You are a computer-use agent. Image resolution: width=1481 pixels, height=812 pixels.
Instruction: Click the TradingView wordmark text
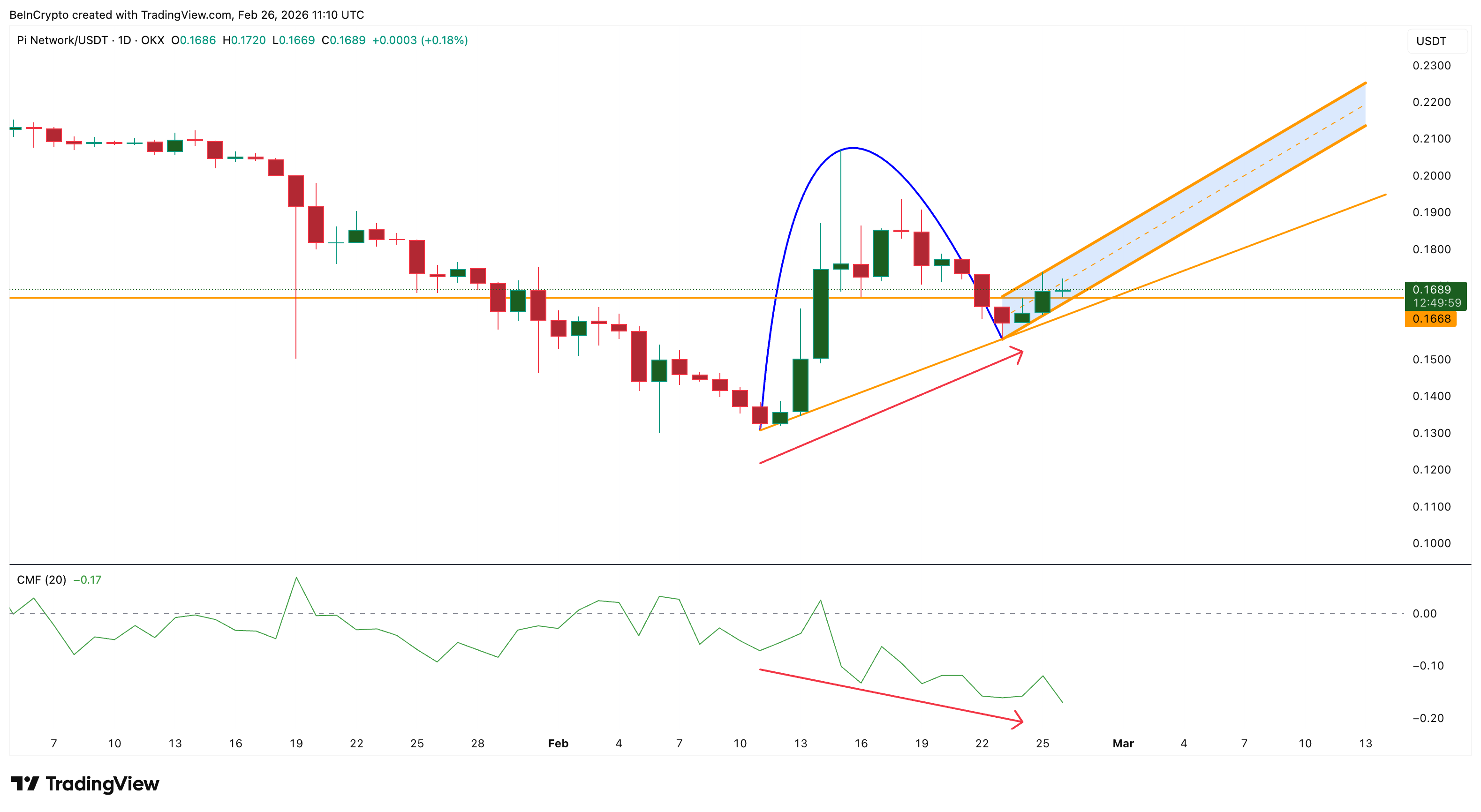pyautogui.click(x=102, y=784)
